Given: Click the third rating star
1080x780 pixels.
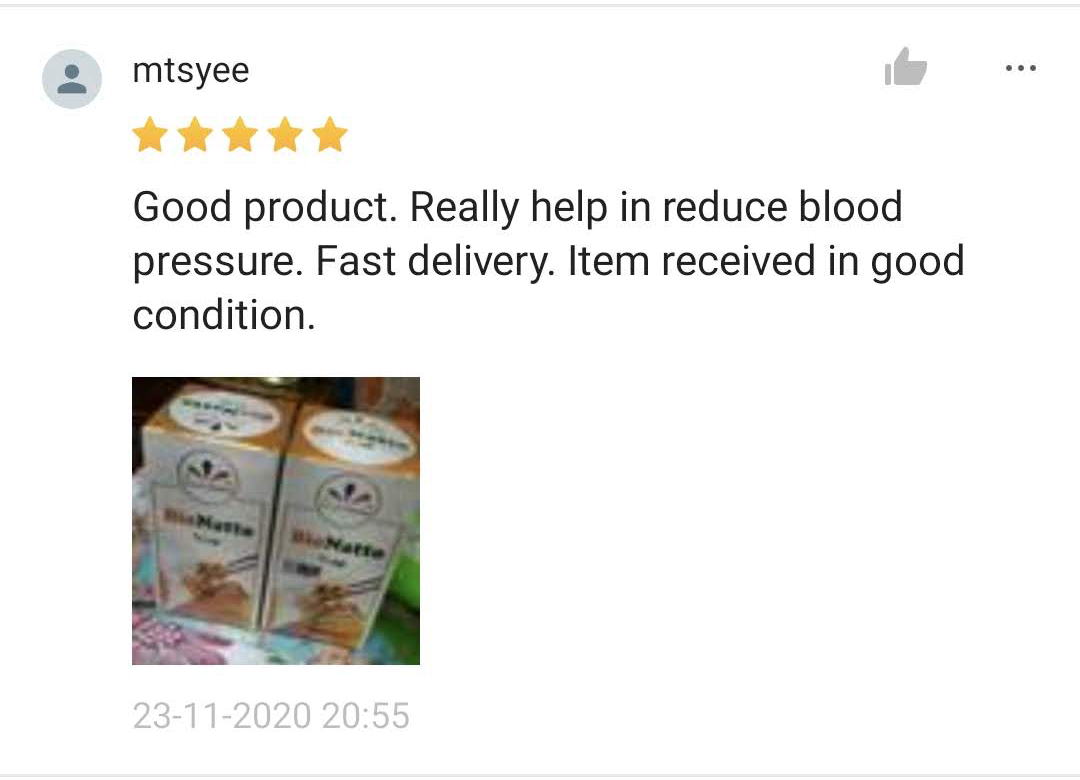Looking at the screenshot, I should pos(240,134).
